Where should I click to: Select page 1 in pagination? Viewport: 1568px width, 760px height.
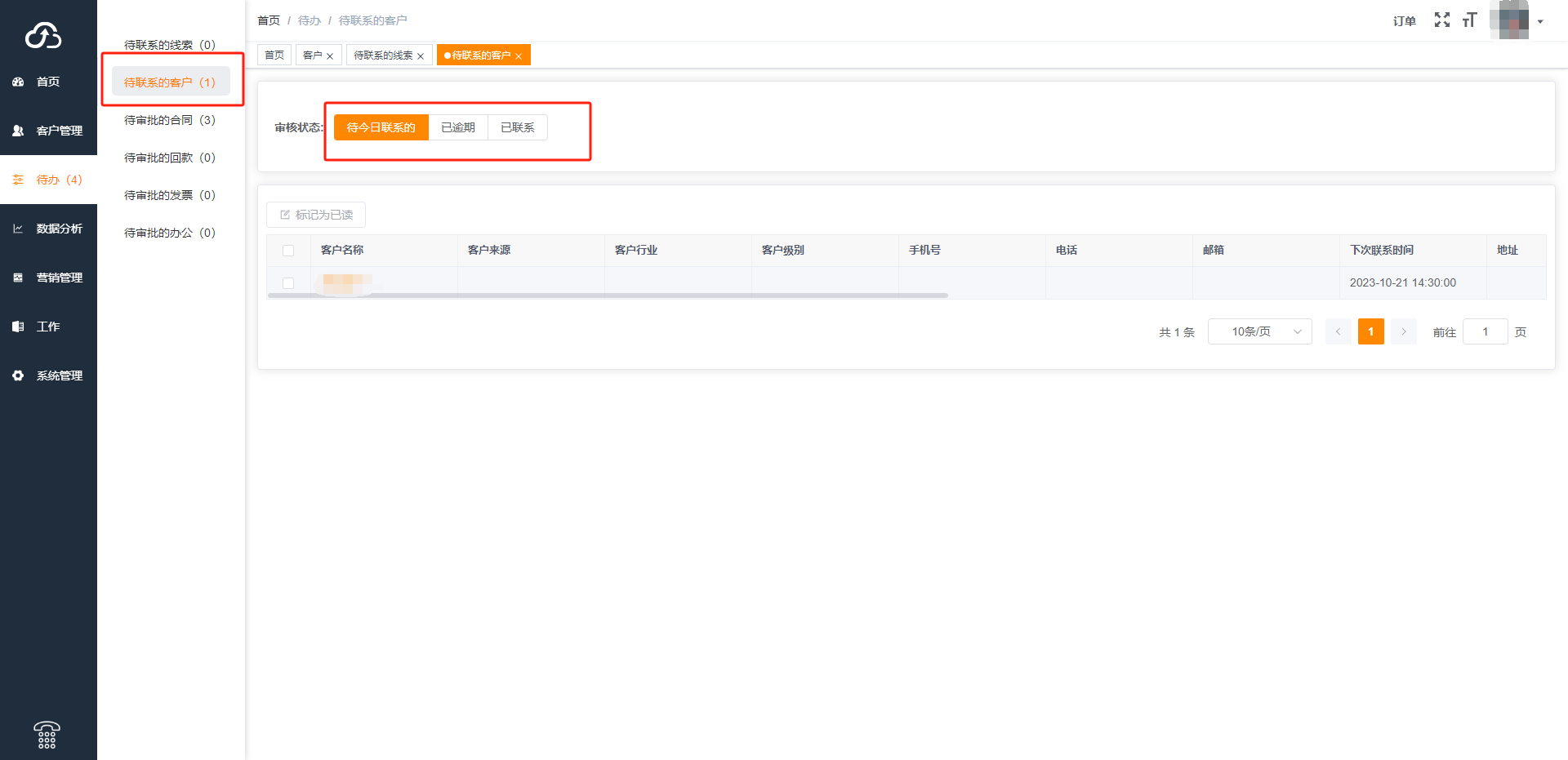[1371, 331]
